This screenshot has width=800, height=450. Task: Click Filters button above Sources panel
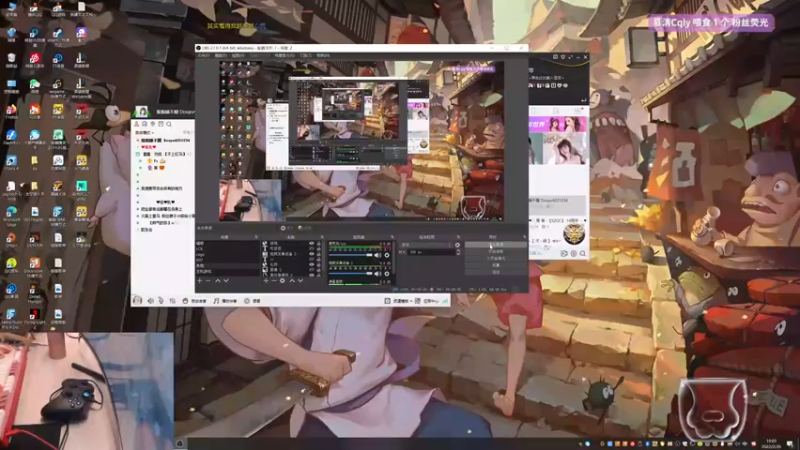pos(305,228)
